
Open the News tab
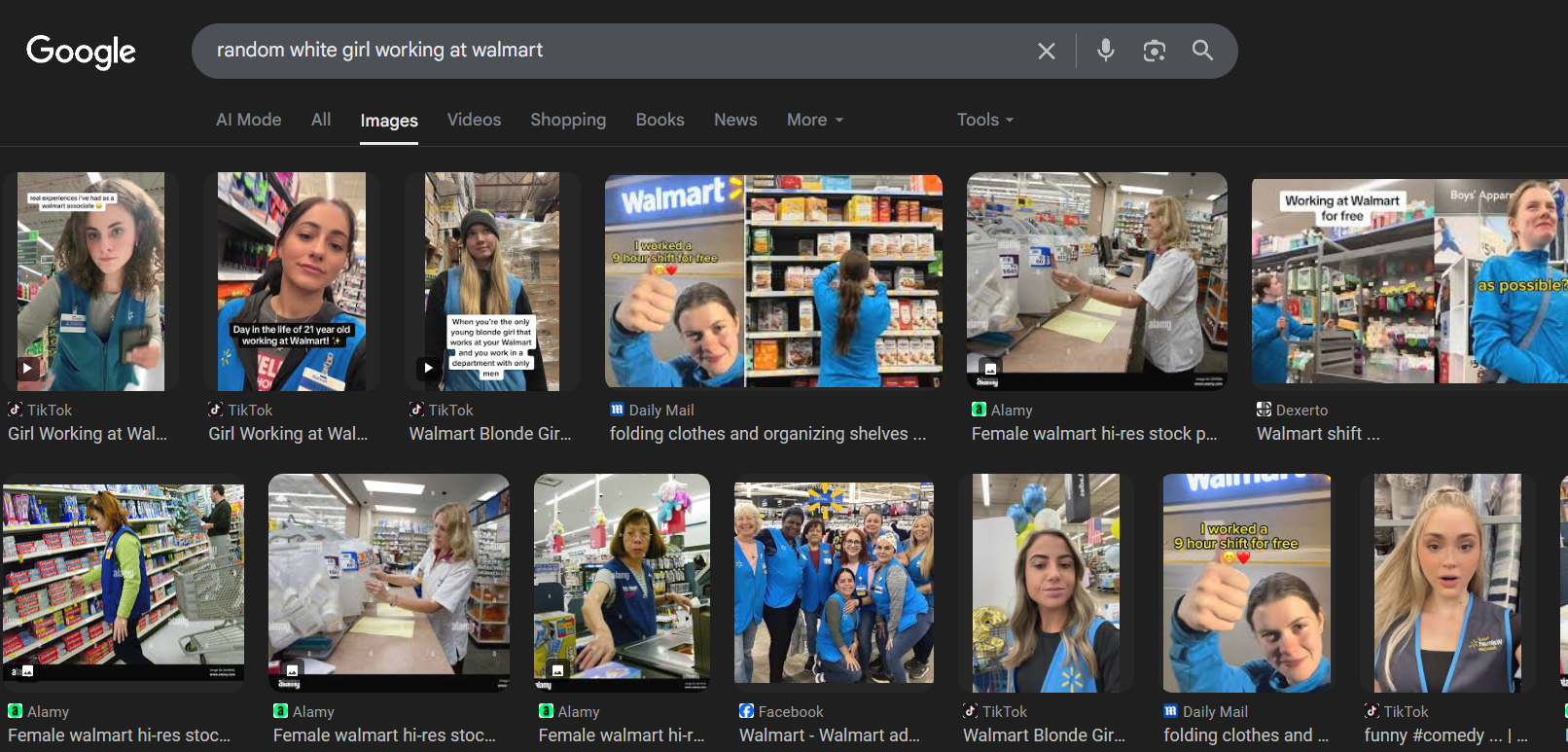pos(735,120)
